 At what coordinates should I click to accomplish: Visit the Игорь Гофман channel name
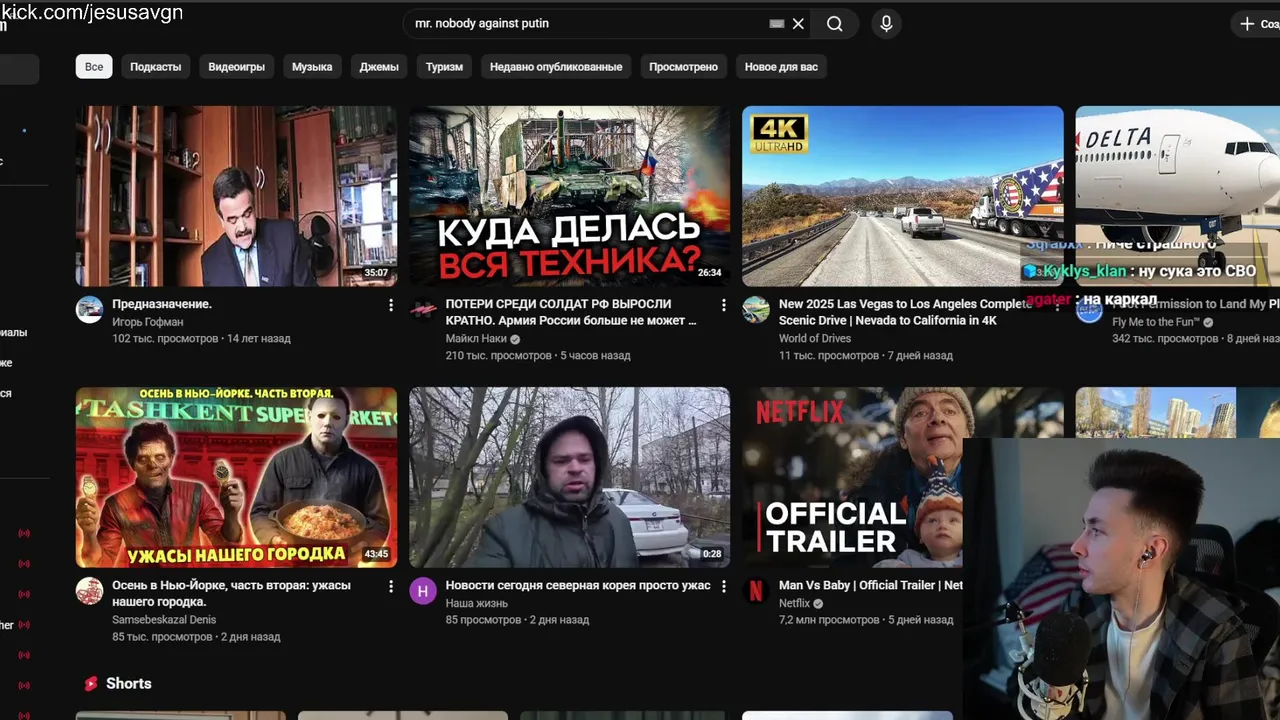(148, 322)
